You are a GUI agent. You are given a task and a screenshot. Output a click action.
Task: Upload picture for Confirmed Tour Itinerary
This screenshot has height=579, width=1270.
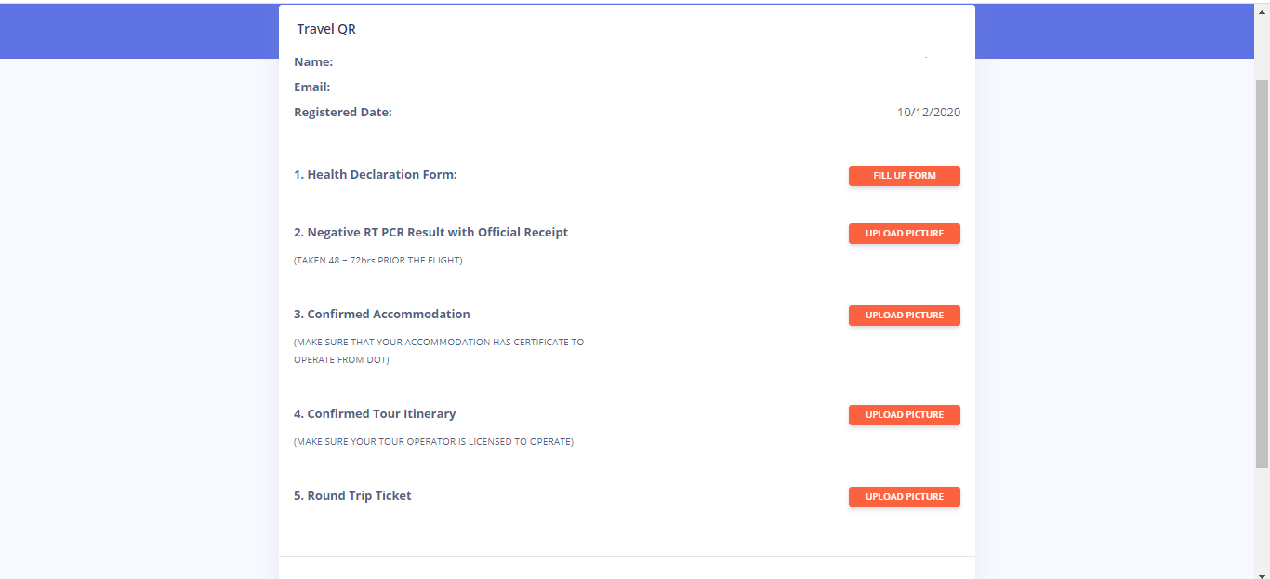(x=904, y=415)
